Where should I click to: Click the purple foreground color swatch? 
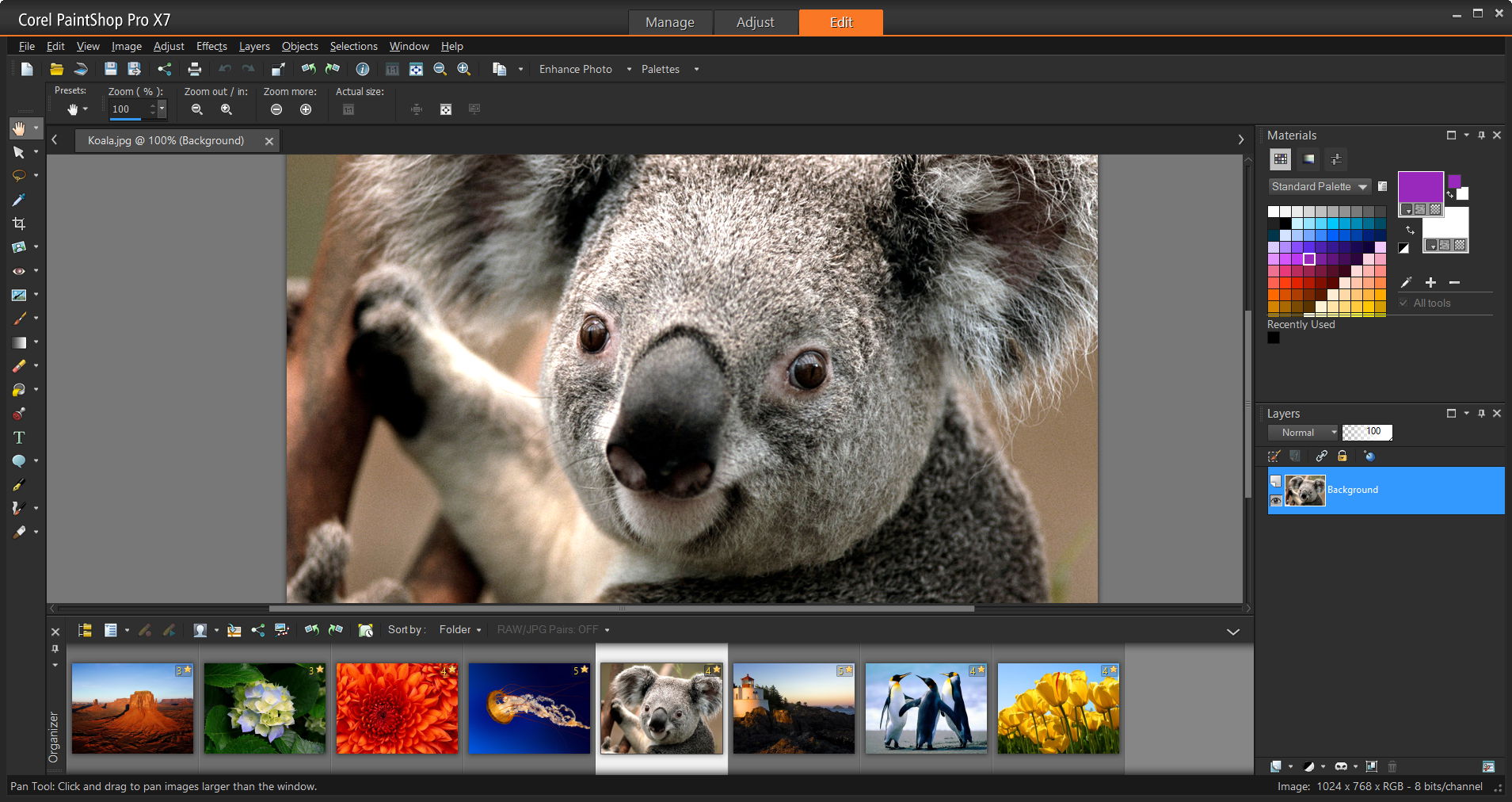[1419, 187]
